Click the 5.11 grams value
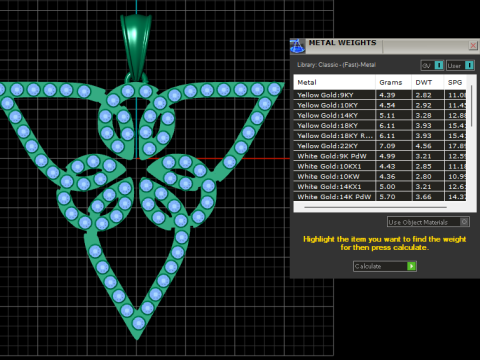This screenshot has height=360, width=480. [387, 115]
